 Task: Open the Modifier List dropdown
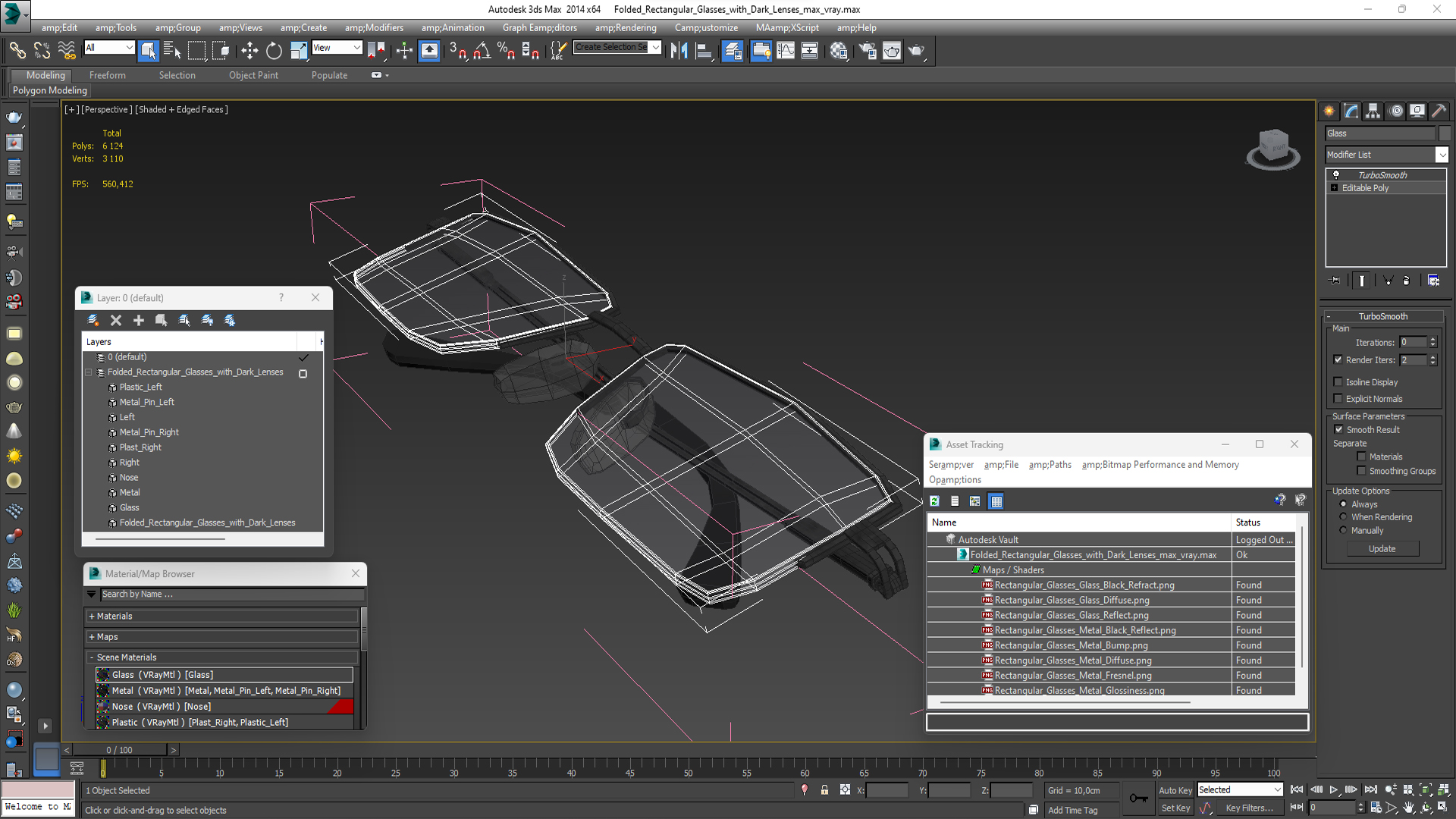point(1387,155)
